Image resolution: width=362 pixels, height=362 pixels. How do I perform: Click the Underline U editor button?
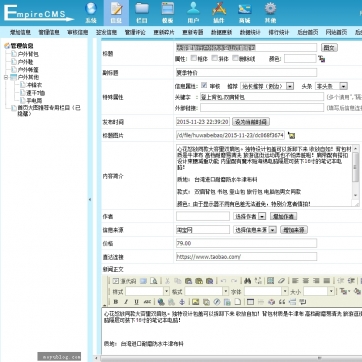pyautogui.click(x=136, y=302)
